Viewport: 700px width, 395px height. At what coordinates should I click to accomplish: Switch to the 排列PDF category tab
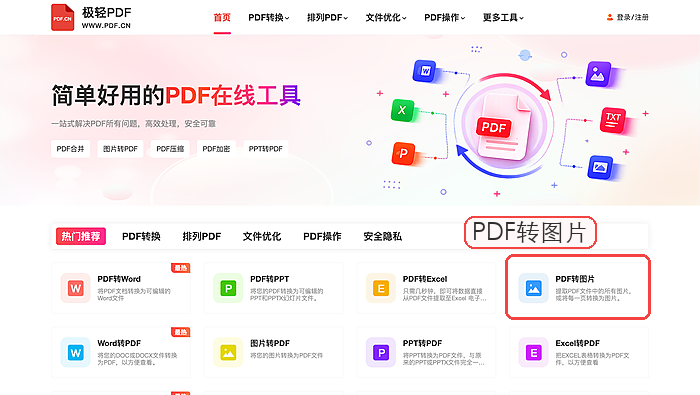201,236
